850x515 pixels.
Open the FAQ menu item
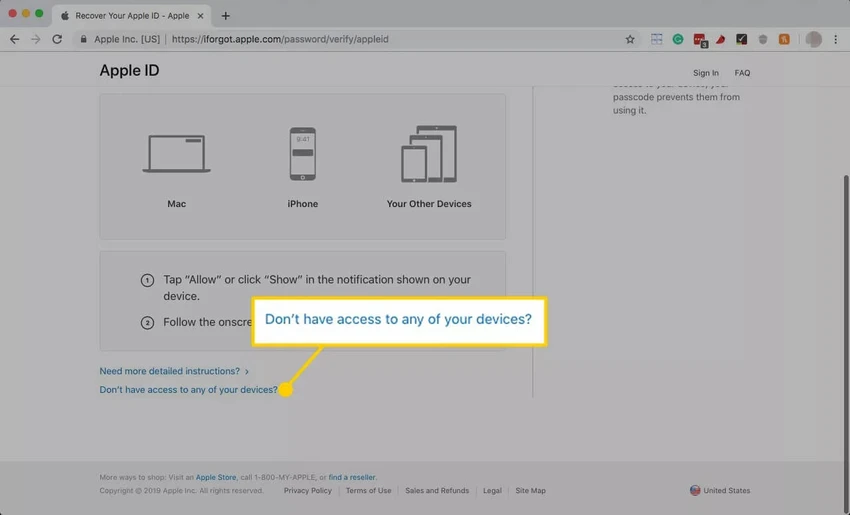pos(742,73)
